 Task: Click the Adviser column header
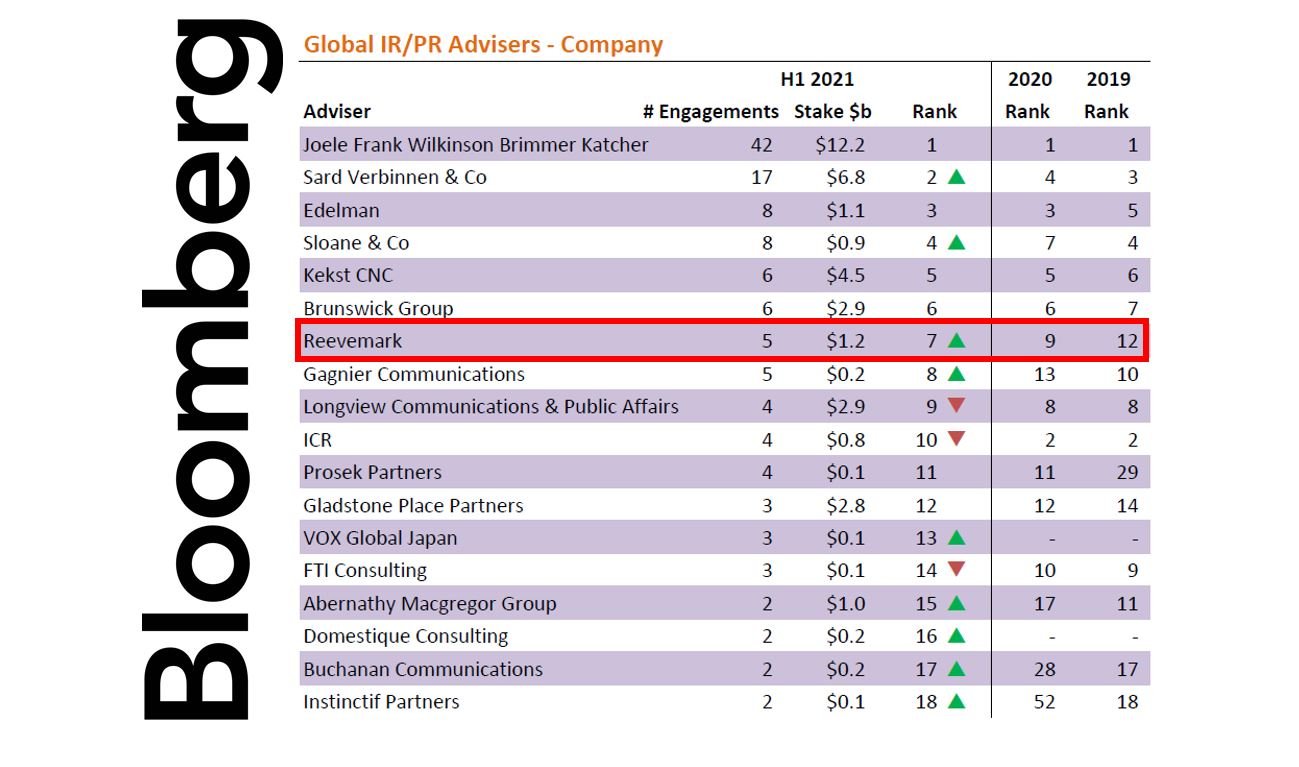(337, 112)
